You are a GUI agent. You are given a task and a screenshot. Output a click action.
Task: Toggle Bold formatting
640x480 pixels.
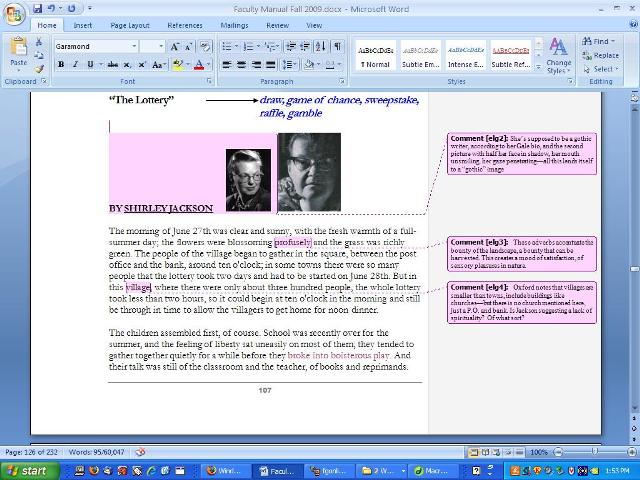(60, 65)
